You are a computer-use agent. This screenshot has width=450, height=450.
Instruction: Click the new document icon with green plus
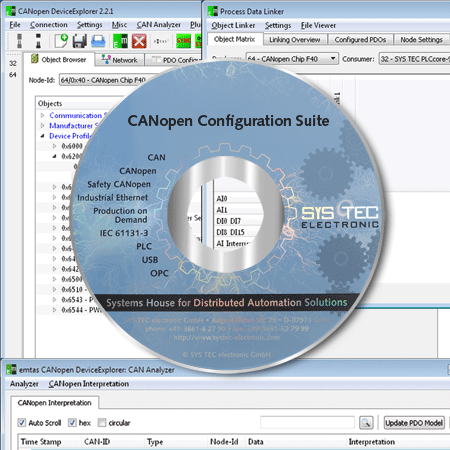(61, 41)
